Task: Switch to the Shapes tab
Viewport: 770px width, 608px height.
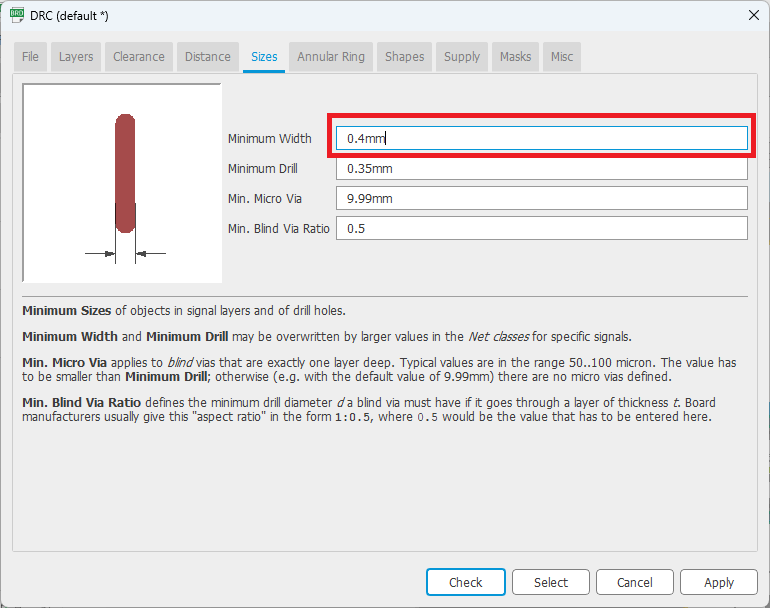Action: pos(405,57)
